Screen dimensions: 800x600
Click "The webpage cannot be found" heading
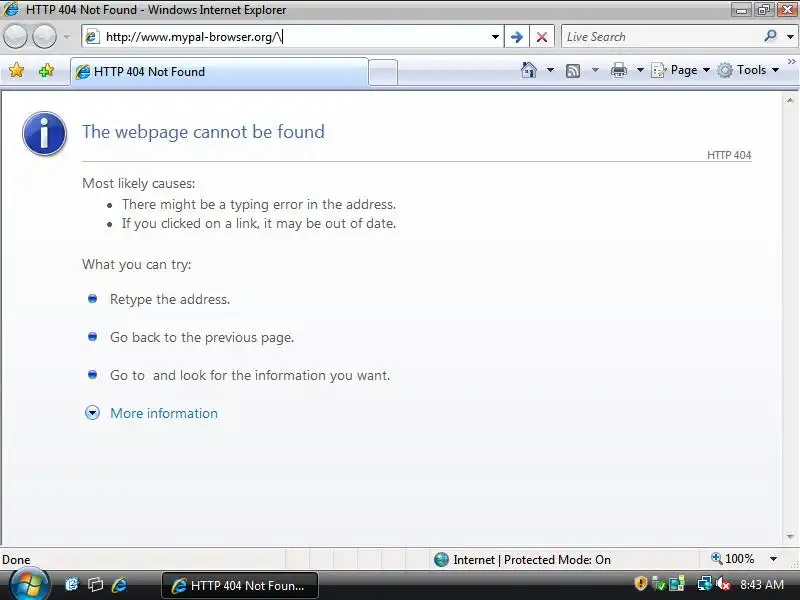[x=203, y=132]
